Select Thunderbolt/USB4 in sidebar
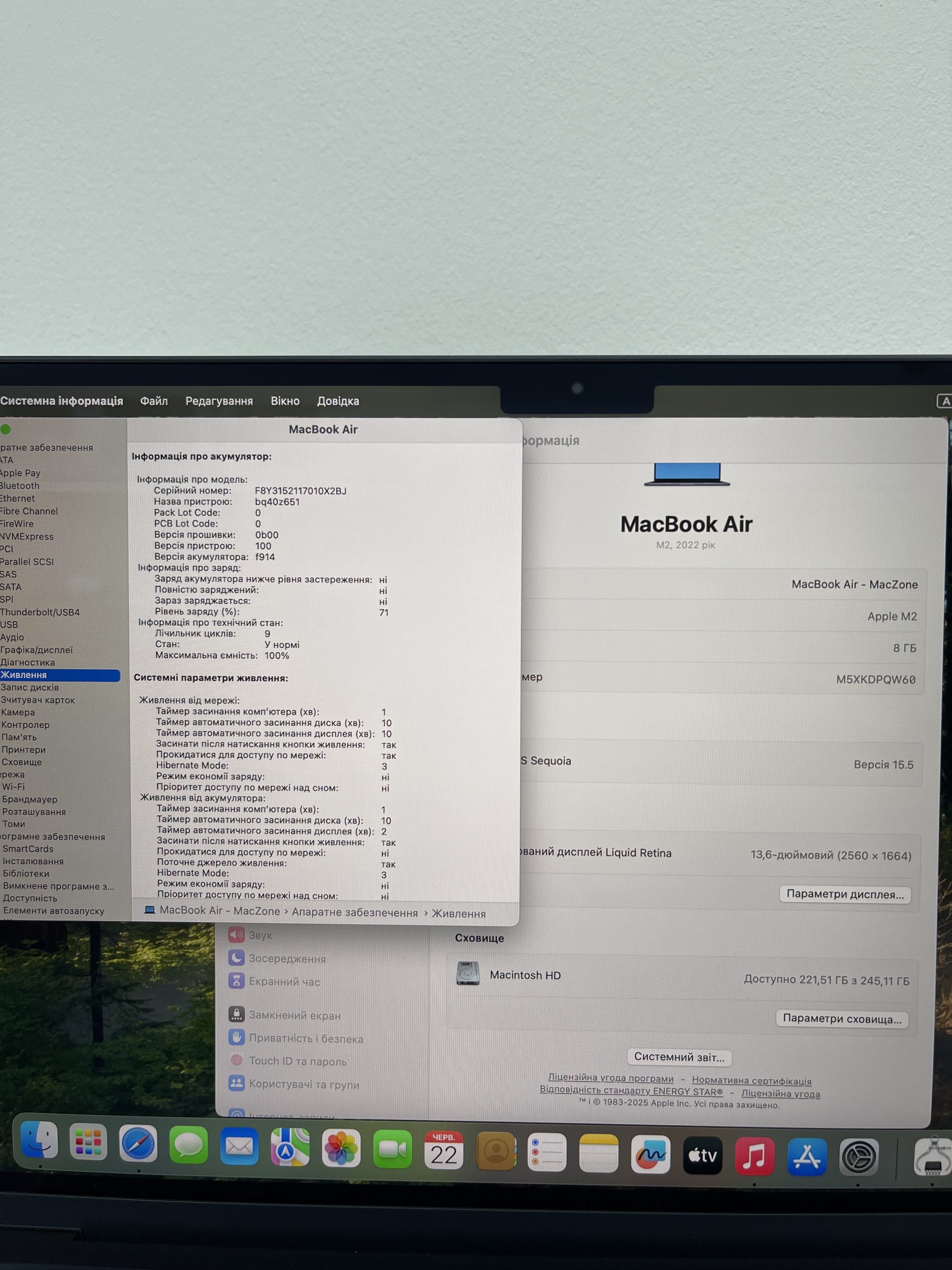This screenshot has width=952, height=1270. [x=40, y=612]
